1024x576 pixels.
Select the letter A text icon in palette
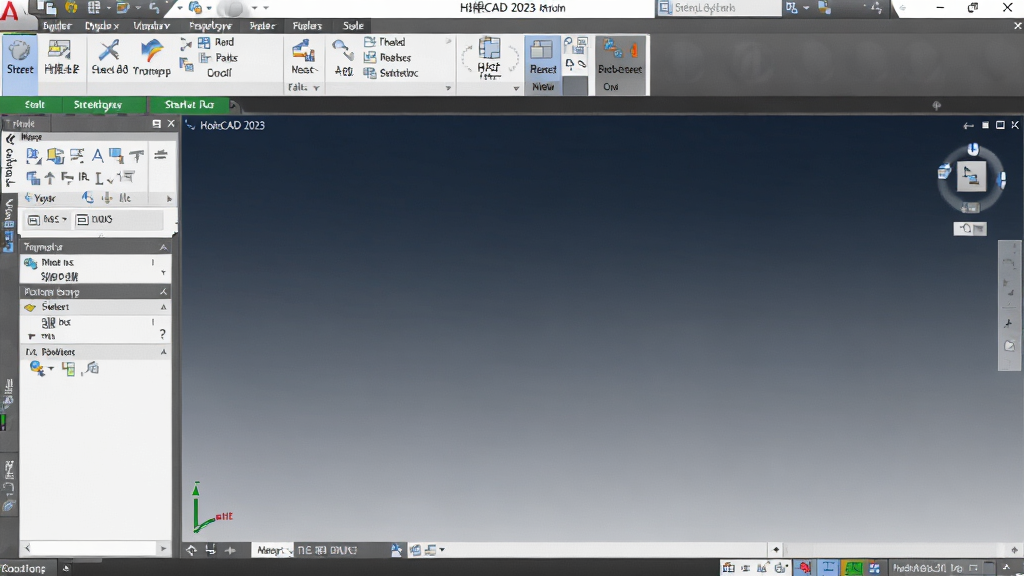point(97,155)
